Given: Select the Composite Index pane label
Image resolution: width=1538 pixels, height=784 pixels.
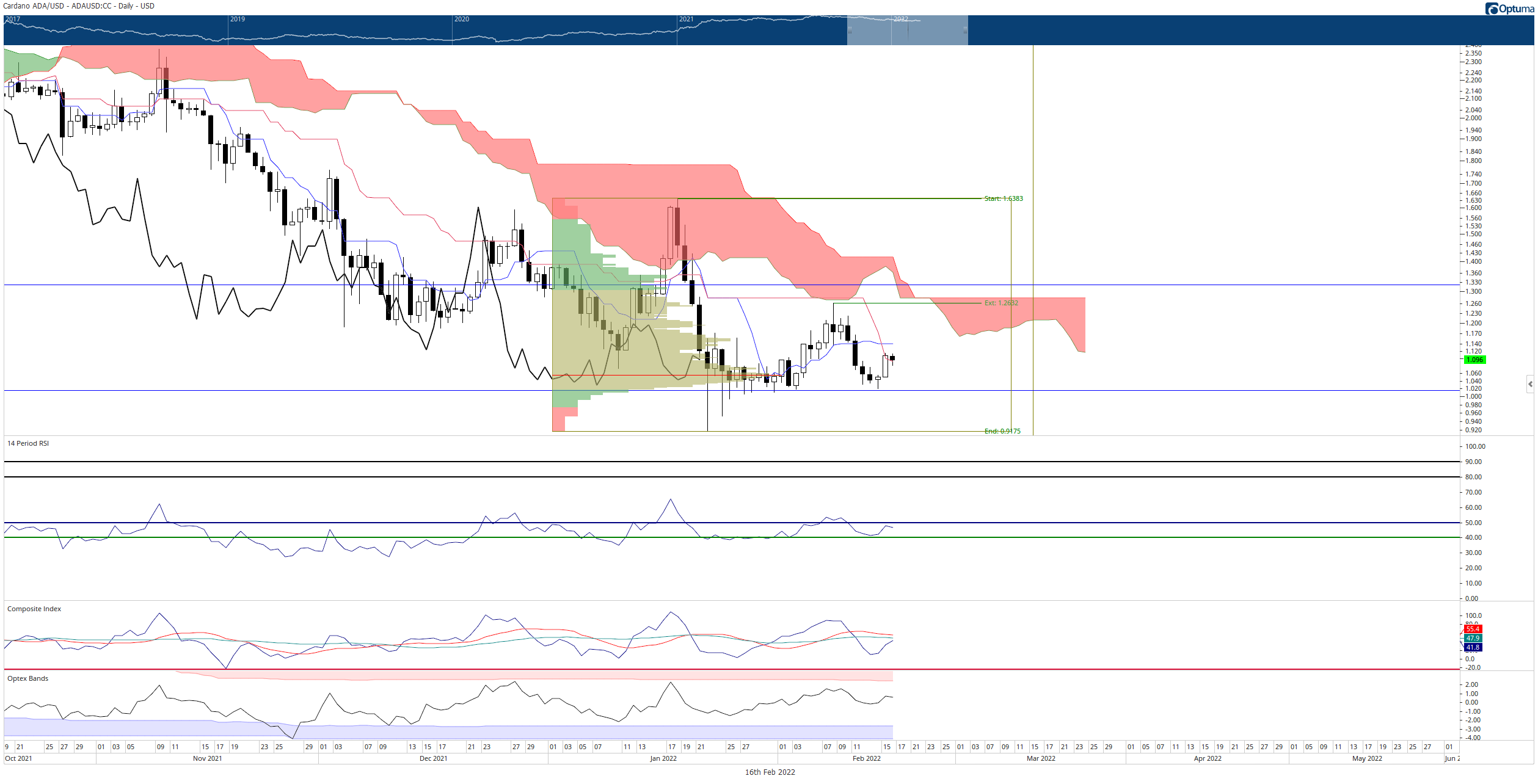Looking at the screenshot, I should coord(34,609).
